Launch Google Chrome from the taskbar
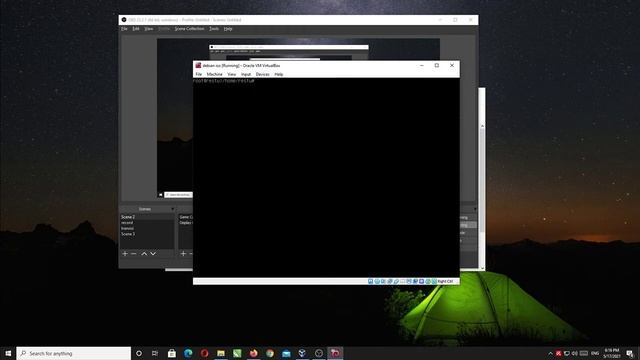The width and height of the screenshot is (640, 360). (x=270, y=353)
